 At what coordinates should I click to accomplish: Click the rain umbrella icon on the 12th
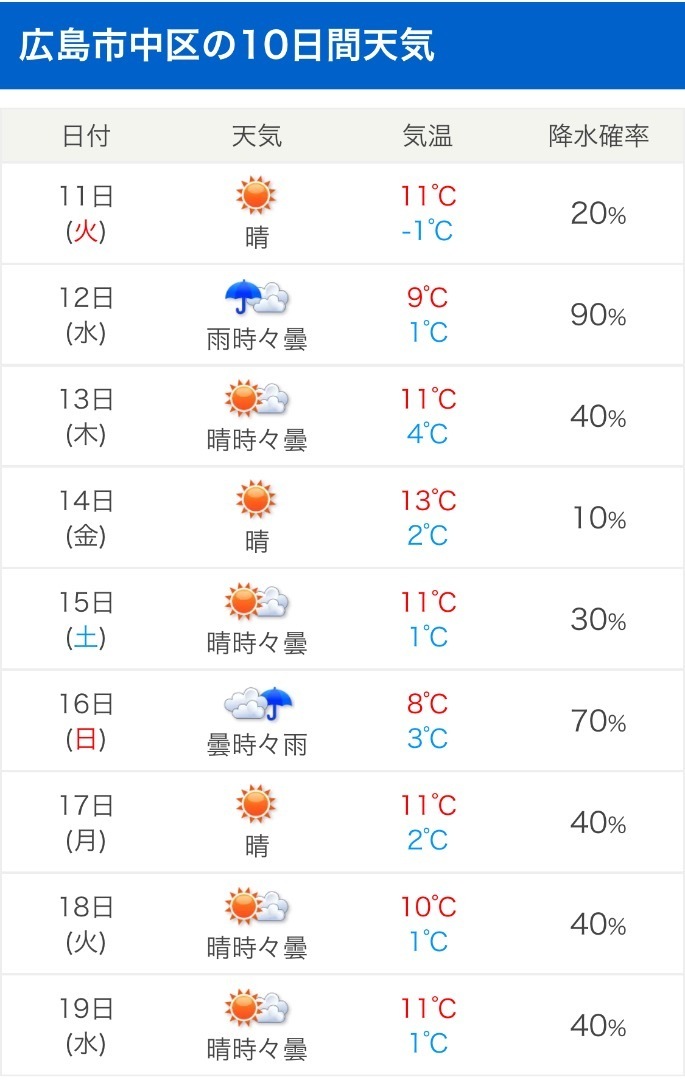256,297
